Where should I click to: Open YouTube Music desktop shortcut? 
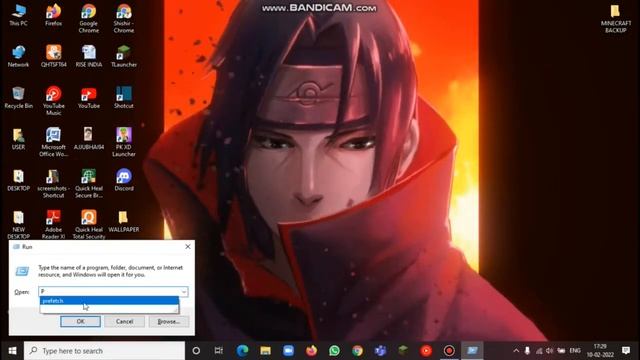click(x=53, y=101)
